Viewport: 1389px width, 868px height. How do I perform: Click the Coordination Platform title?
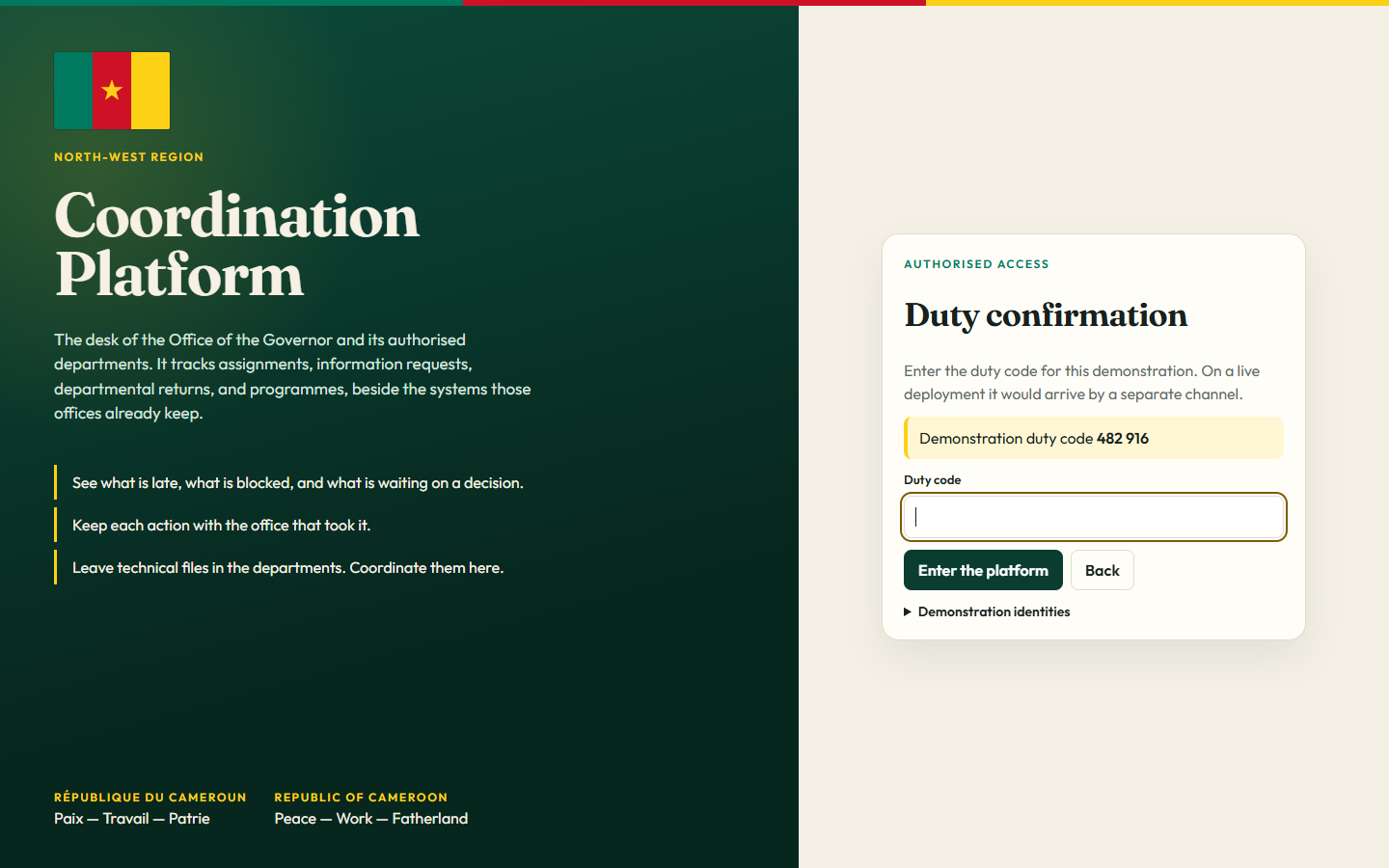point(237,245)
